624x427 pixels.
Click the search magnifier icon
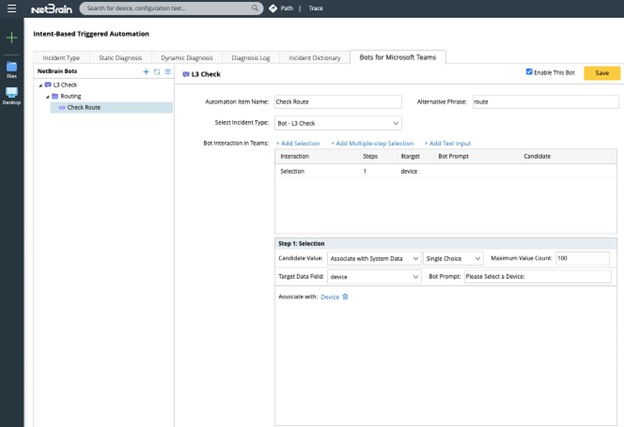pos(255,8)
